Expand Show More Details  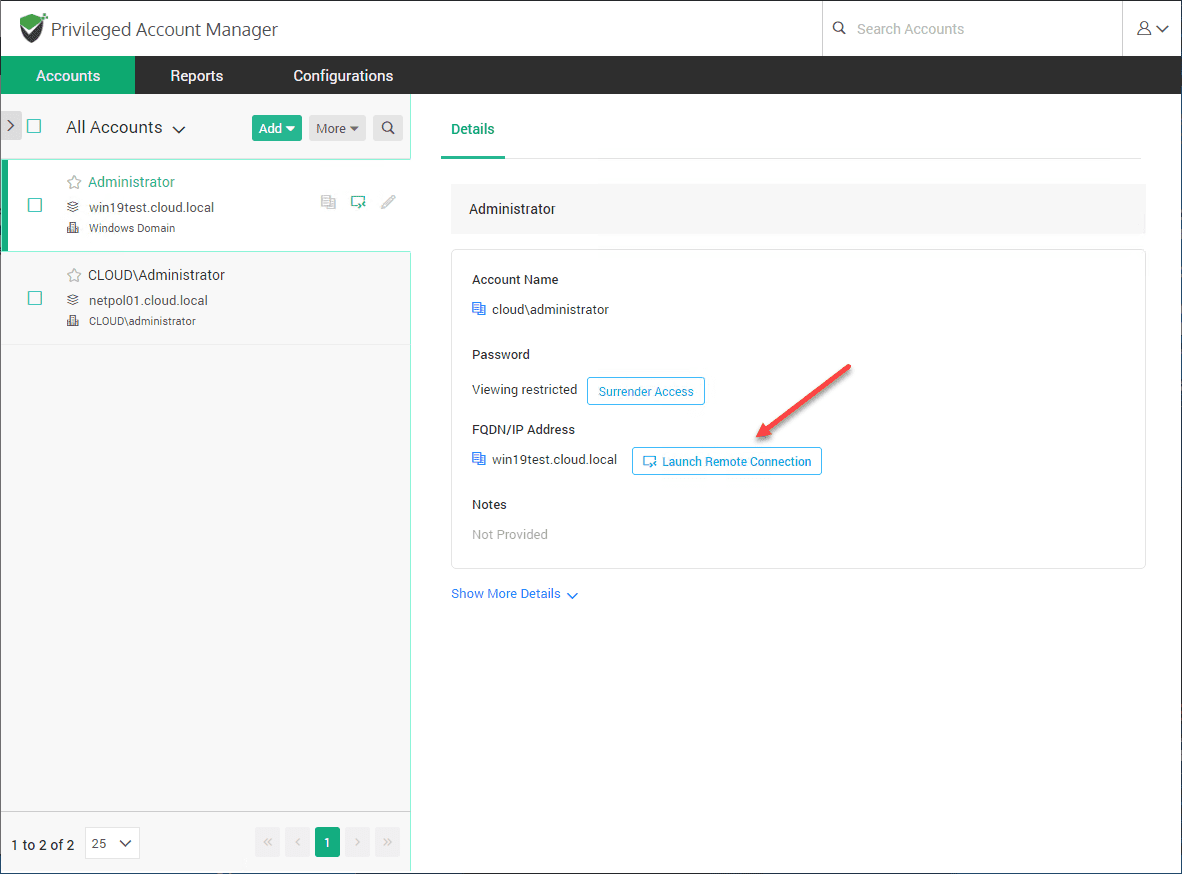coord(514,593)
